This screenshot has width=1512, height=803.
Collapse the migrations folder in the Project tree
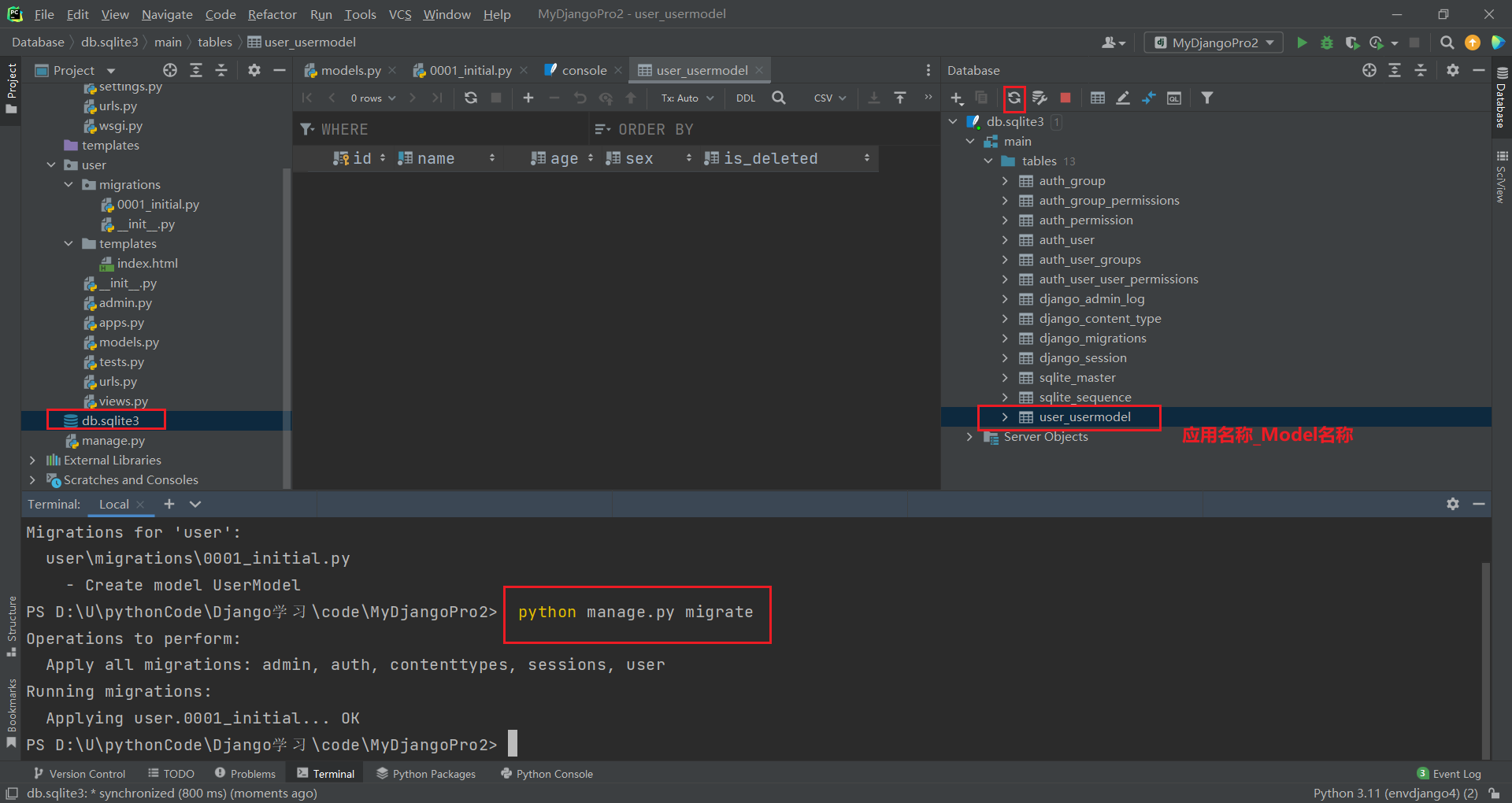[x=69, y=184]
